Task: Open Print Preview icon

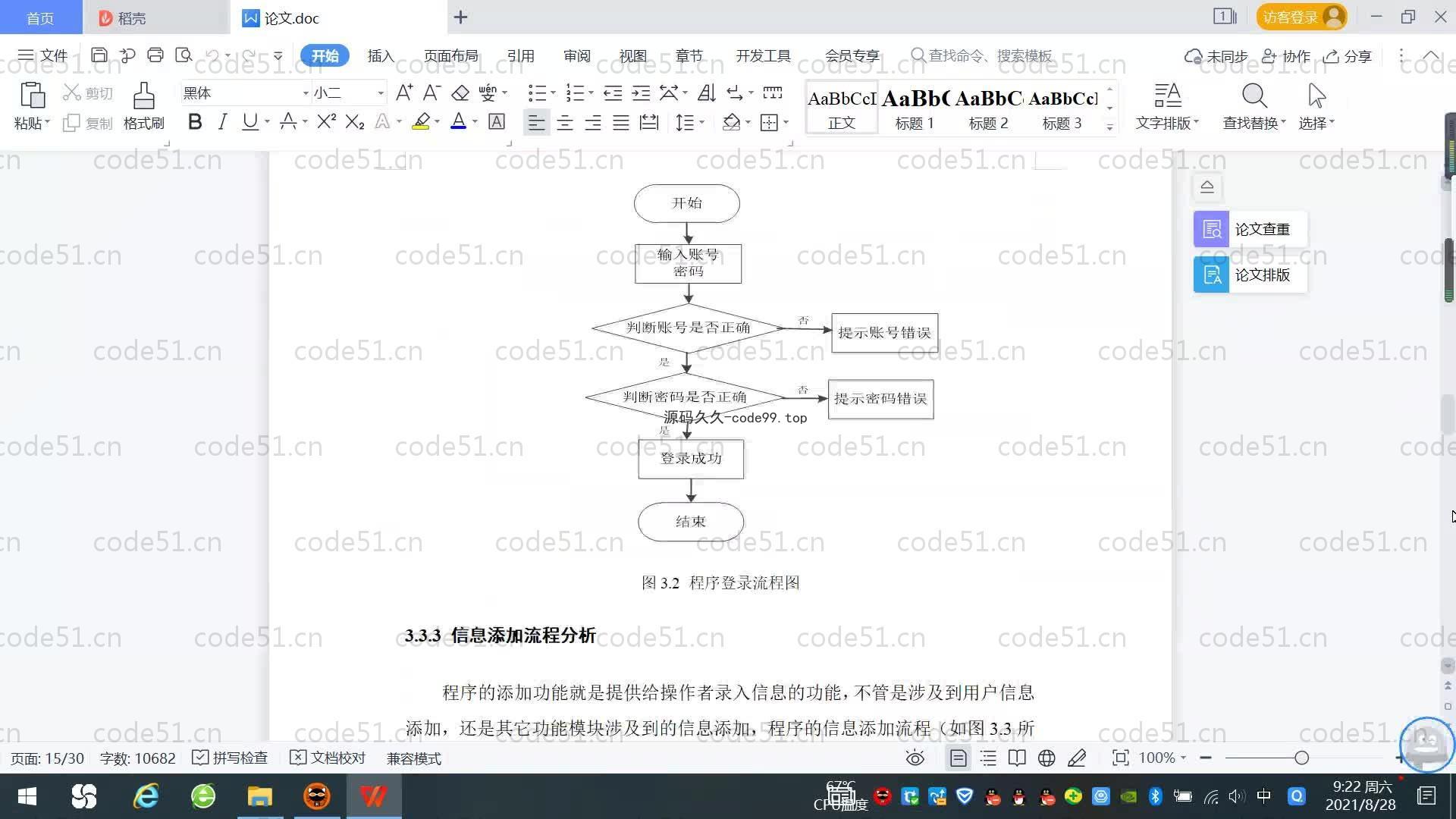Action: click(184, 55)
